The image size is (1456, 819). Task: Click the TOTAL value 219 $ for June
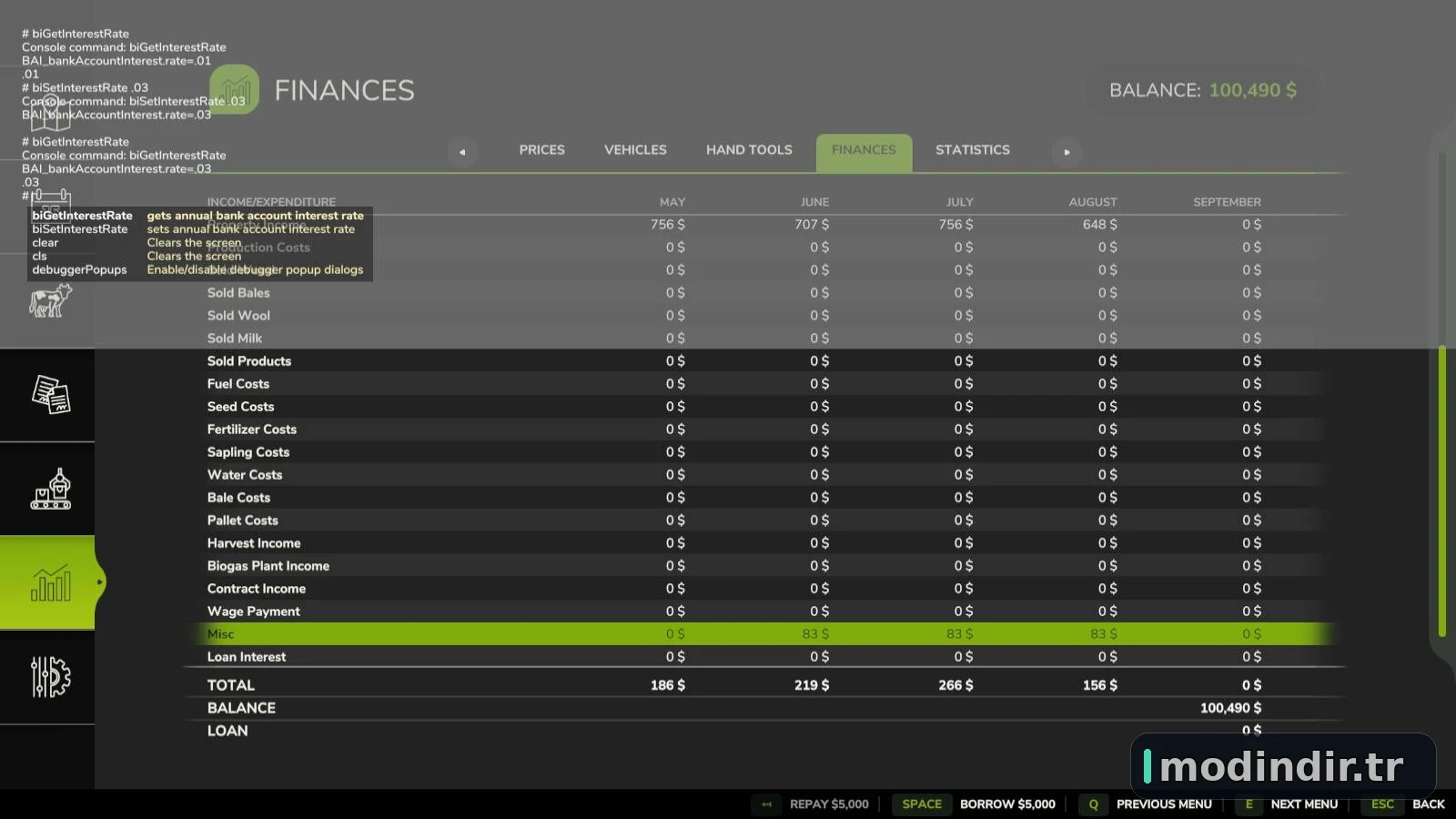[812, 685]
